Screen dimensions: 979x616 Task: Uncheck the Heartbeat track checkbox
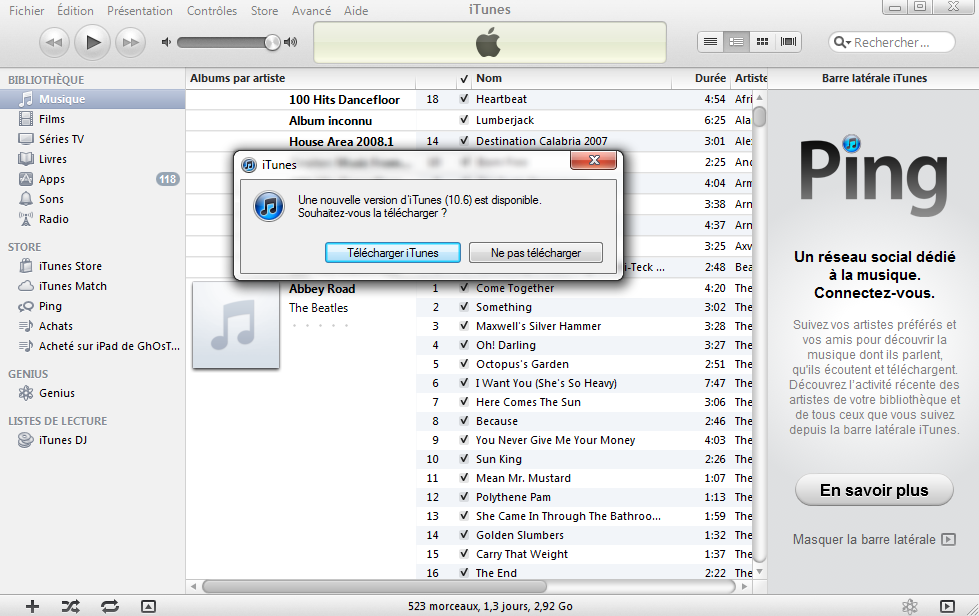[464, 99]
